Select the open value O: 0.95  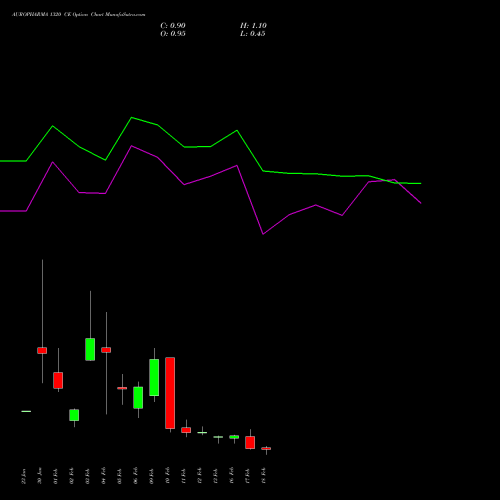click(x=173, y=34)
